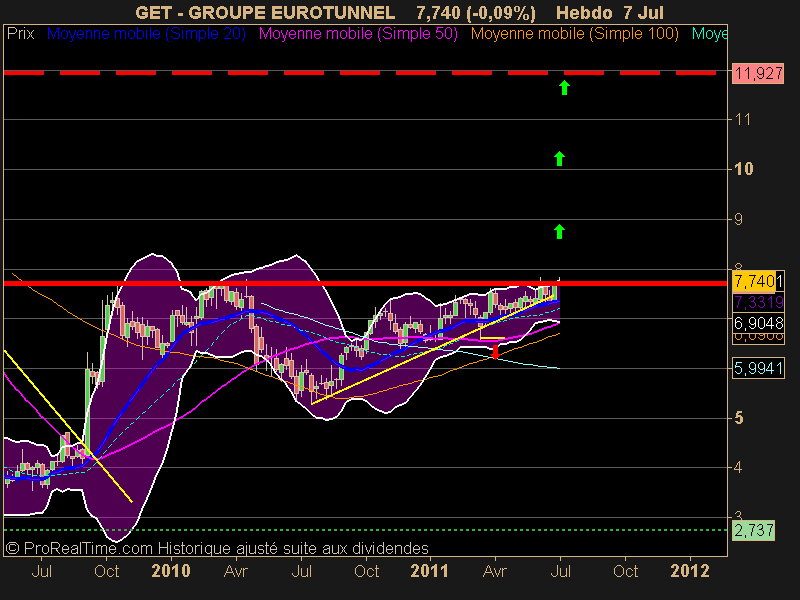Click the yellow 7,7401 current price tag

758,281
